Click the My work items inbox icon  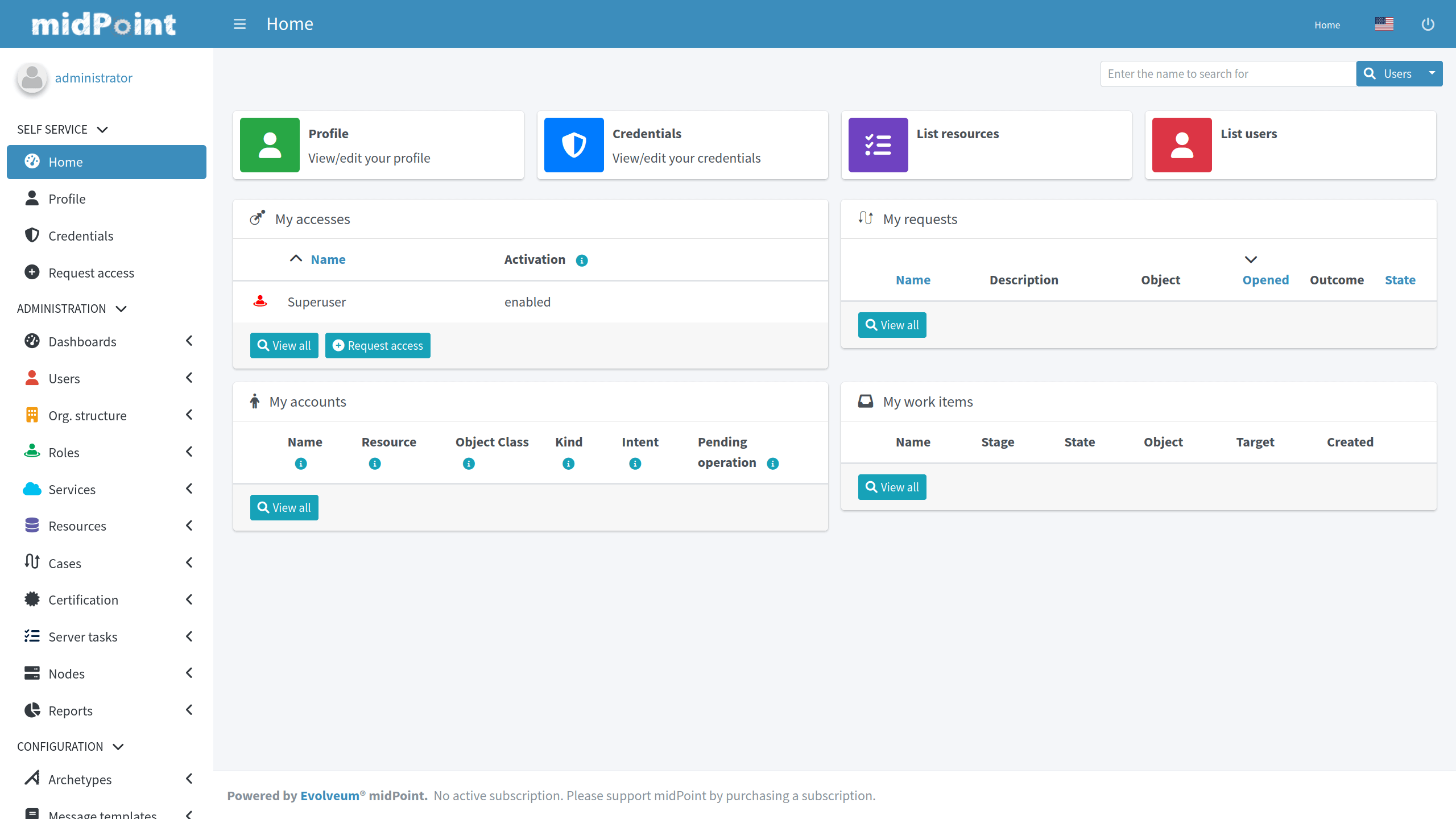point(866,402)
